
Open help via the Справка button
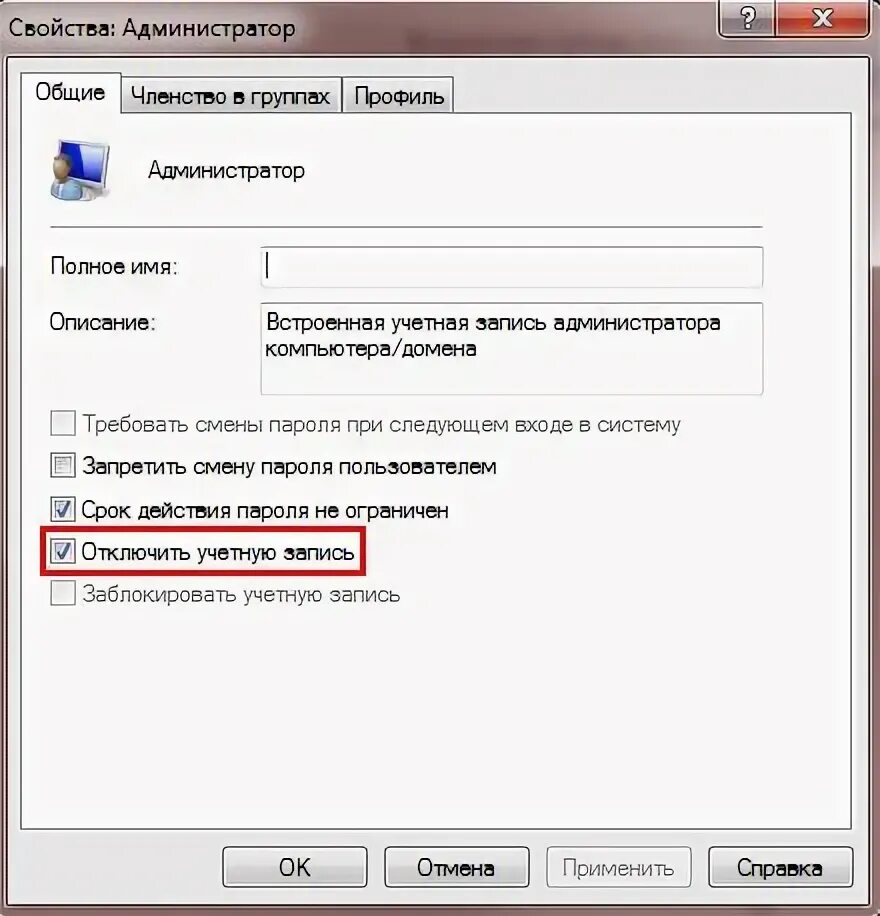click(780, 868)
